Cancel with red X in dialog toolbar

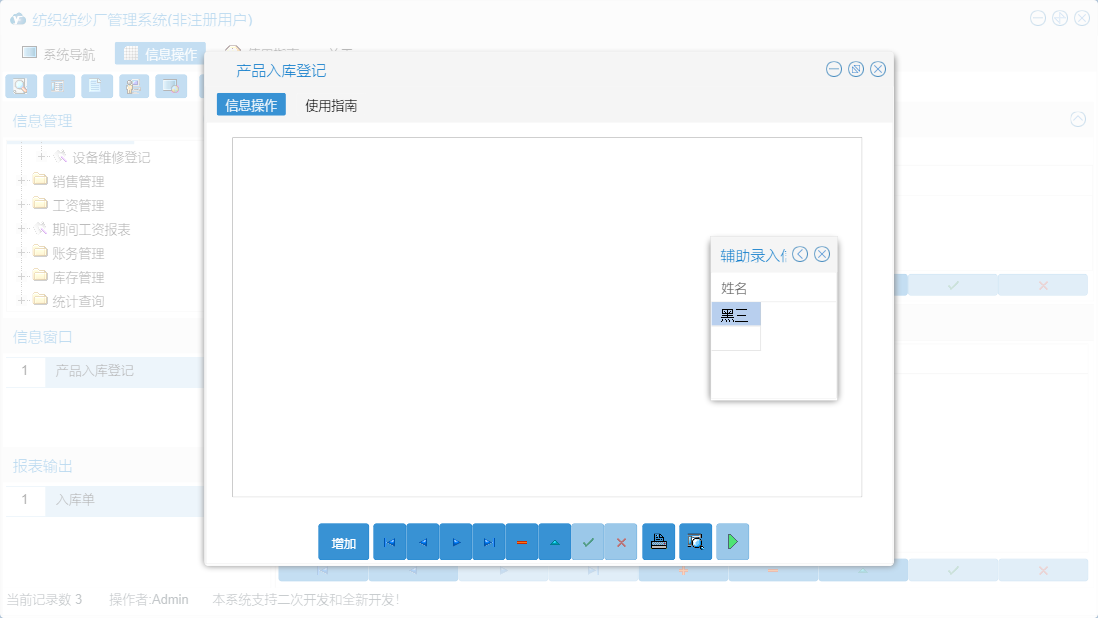point(621,542)
